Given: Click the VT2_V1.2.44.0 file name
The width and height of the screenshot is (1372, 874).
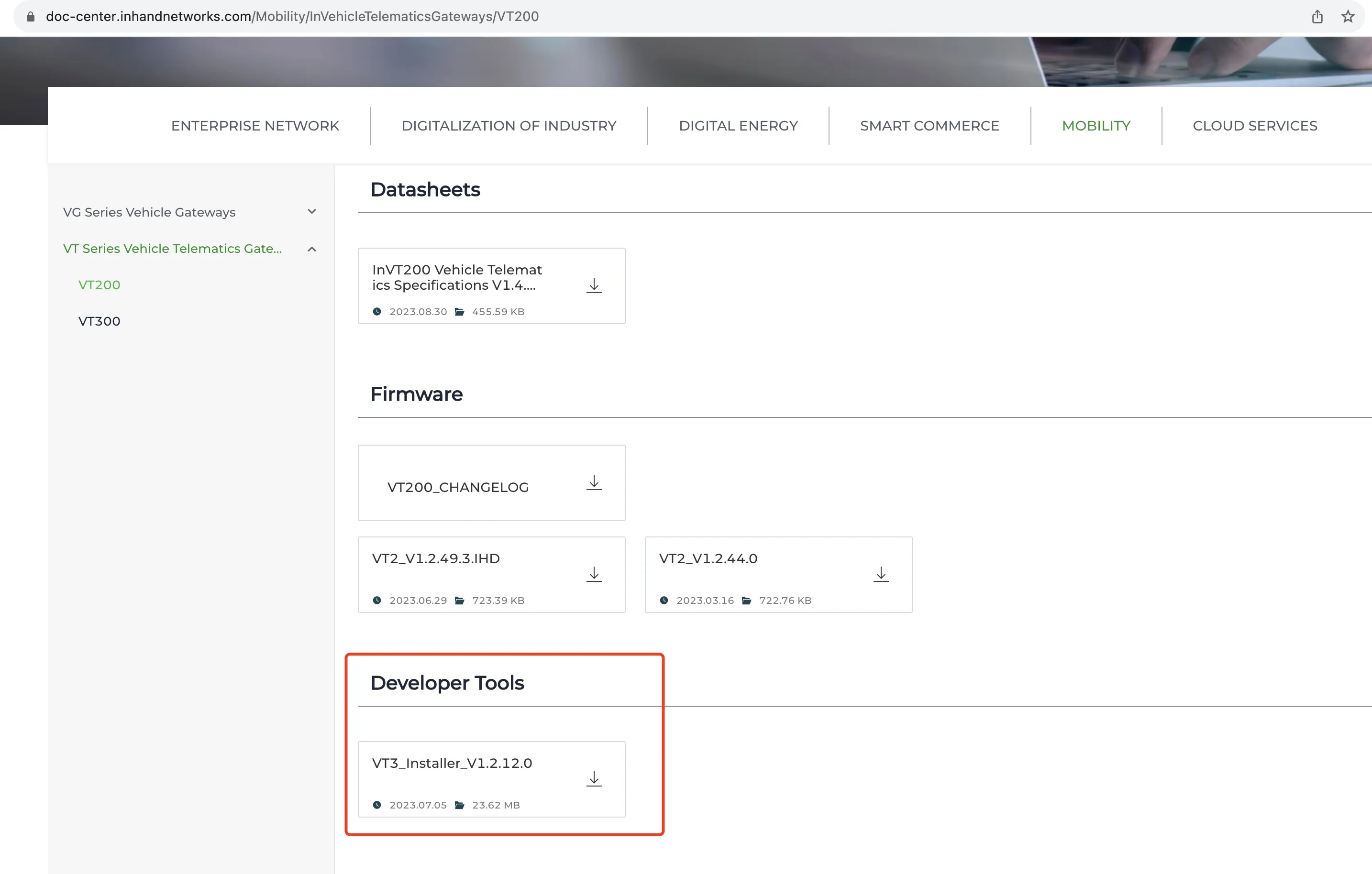Looking at the screenshot, I should point(708,558).
